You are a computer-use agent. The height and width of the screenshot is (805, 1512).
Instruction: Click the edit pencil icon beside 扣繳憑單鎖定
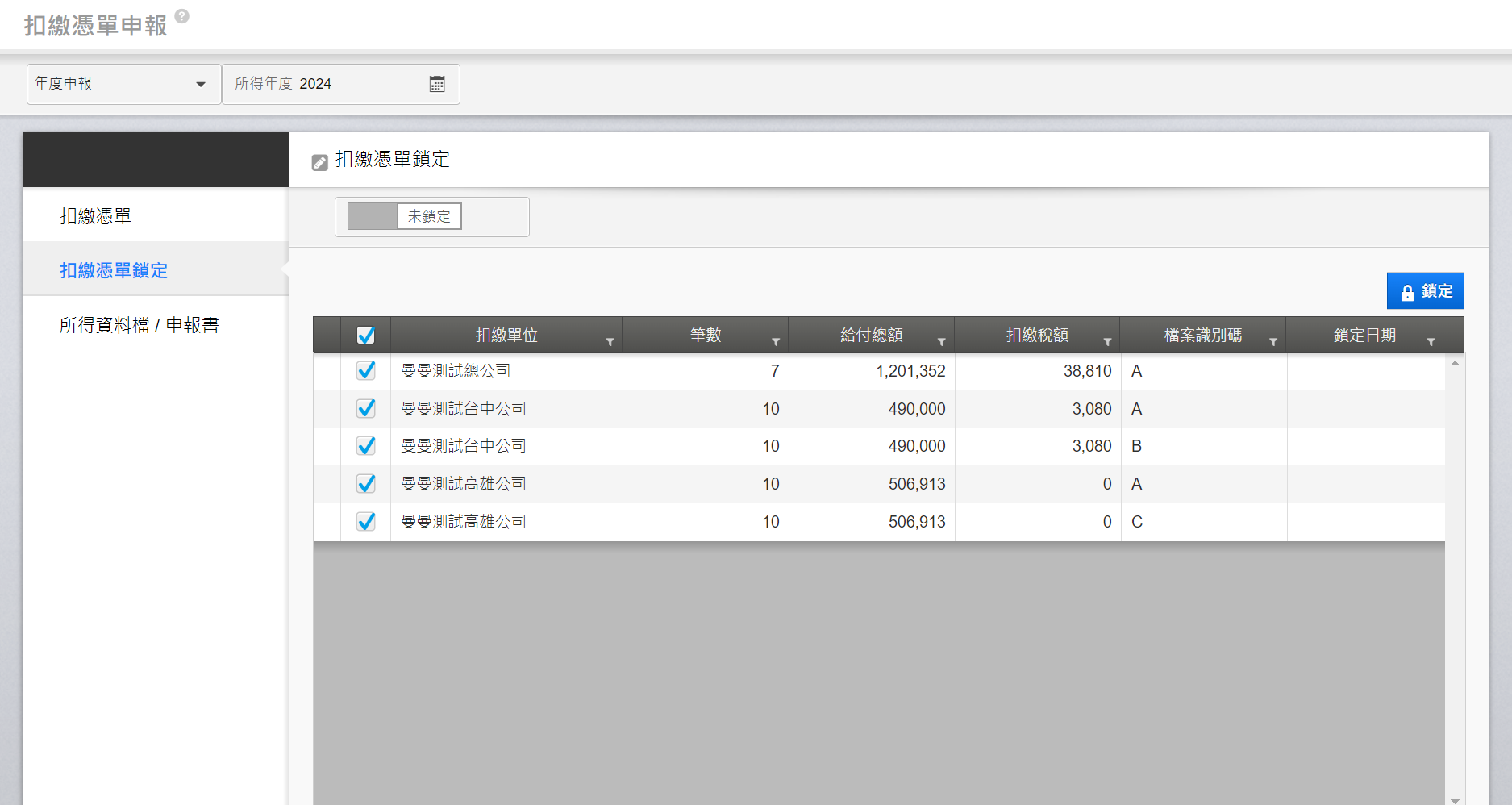320,162
